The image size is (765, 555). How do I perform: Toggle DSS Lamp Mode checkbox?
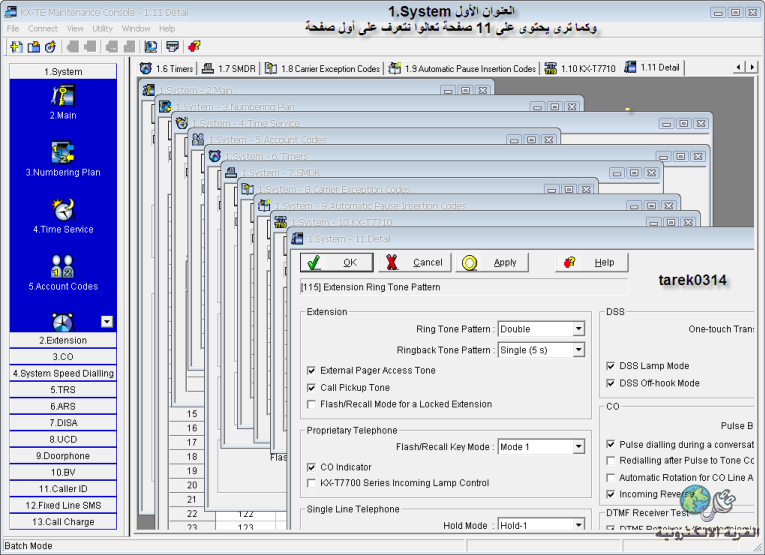click(610, 366)
